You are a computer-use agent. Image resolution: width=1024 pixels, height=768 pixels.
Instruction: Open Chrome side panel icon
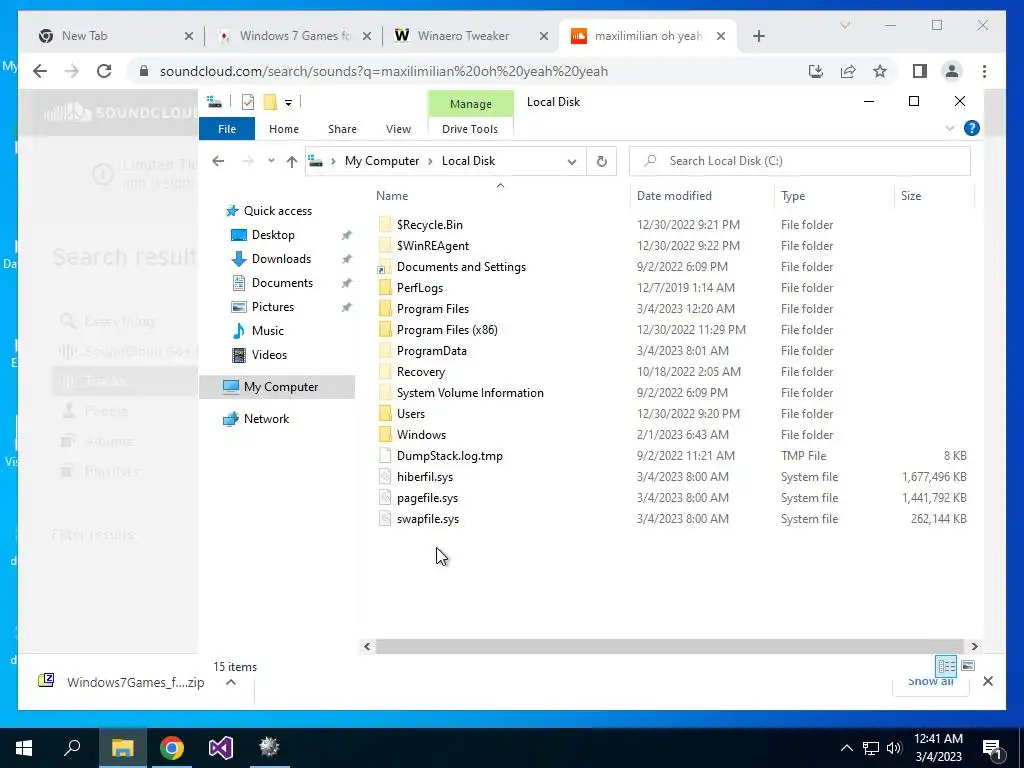point(920,71)
